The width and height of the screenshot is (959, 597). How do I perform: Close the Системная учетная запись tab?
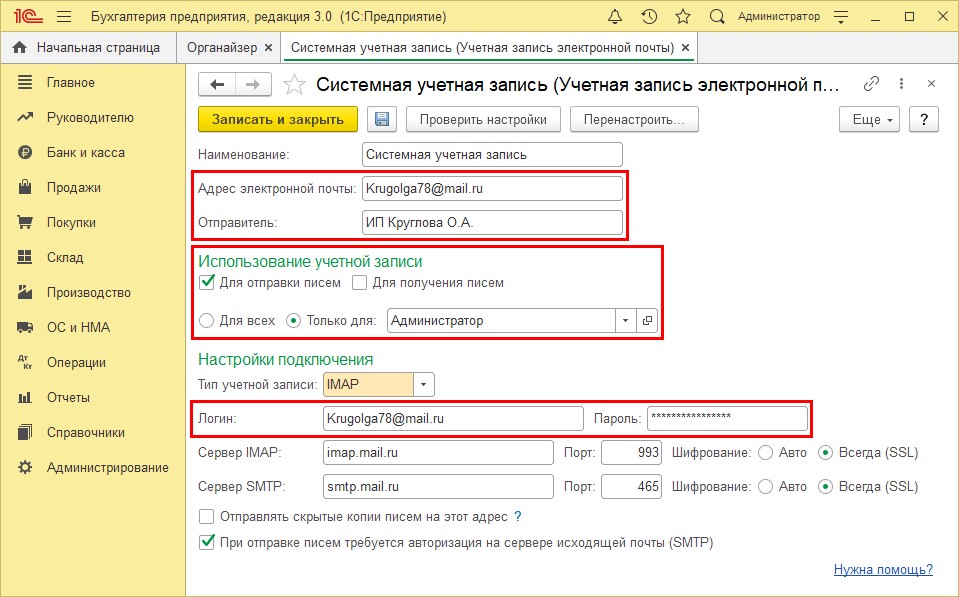pos(685,48)
